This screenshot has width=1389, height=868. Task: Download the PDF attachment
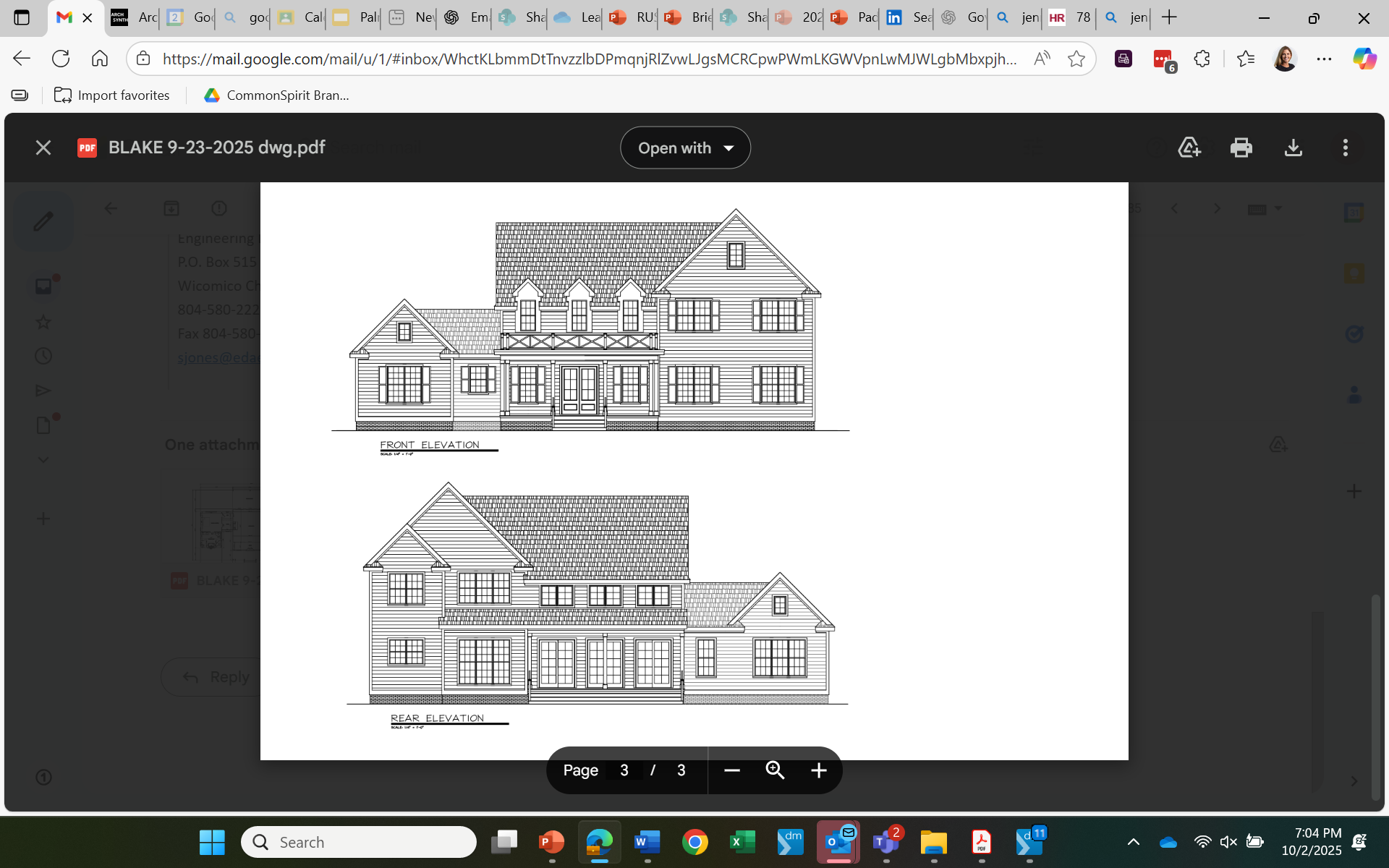coord(1294,148)
